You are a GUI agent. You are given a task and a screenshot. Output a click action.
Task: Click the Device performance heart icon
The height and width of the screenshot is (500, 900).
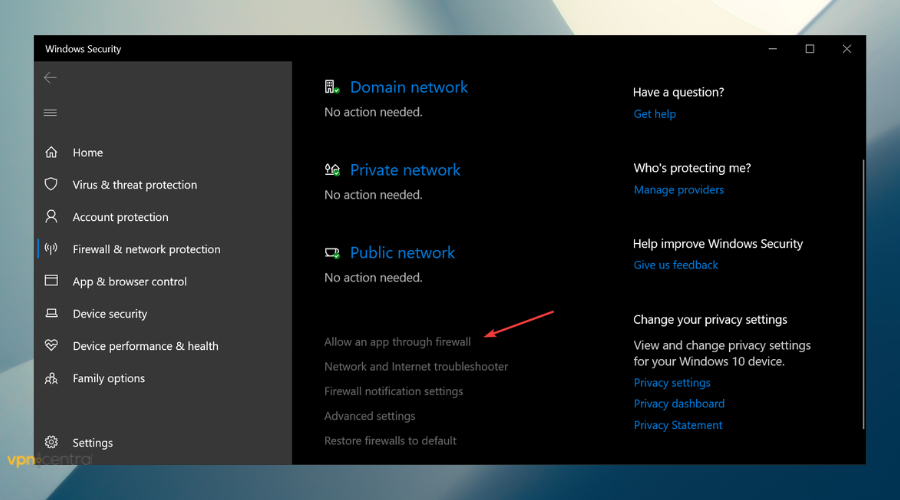click(51, 346)
